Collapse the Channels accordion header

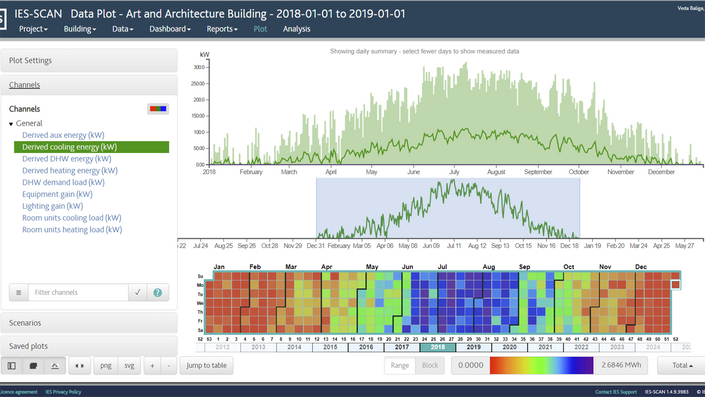pyautogui.click(x=89, y=85)
